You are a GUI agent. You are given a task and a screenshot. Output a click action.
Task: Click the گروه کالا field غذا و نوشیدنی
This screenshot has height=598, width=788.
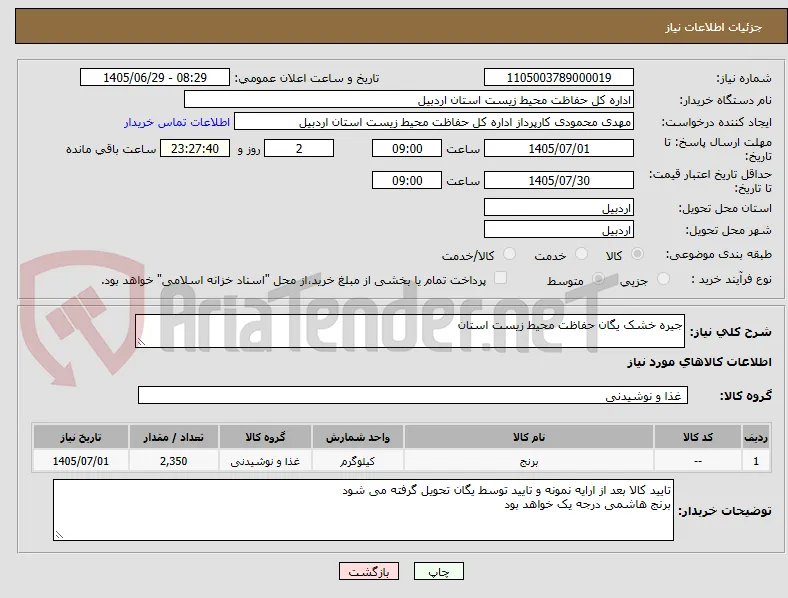tap(413, 395)
